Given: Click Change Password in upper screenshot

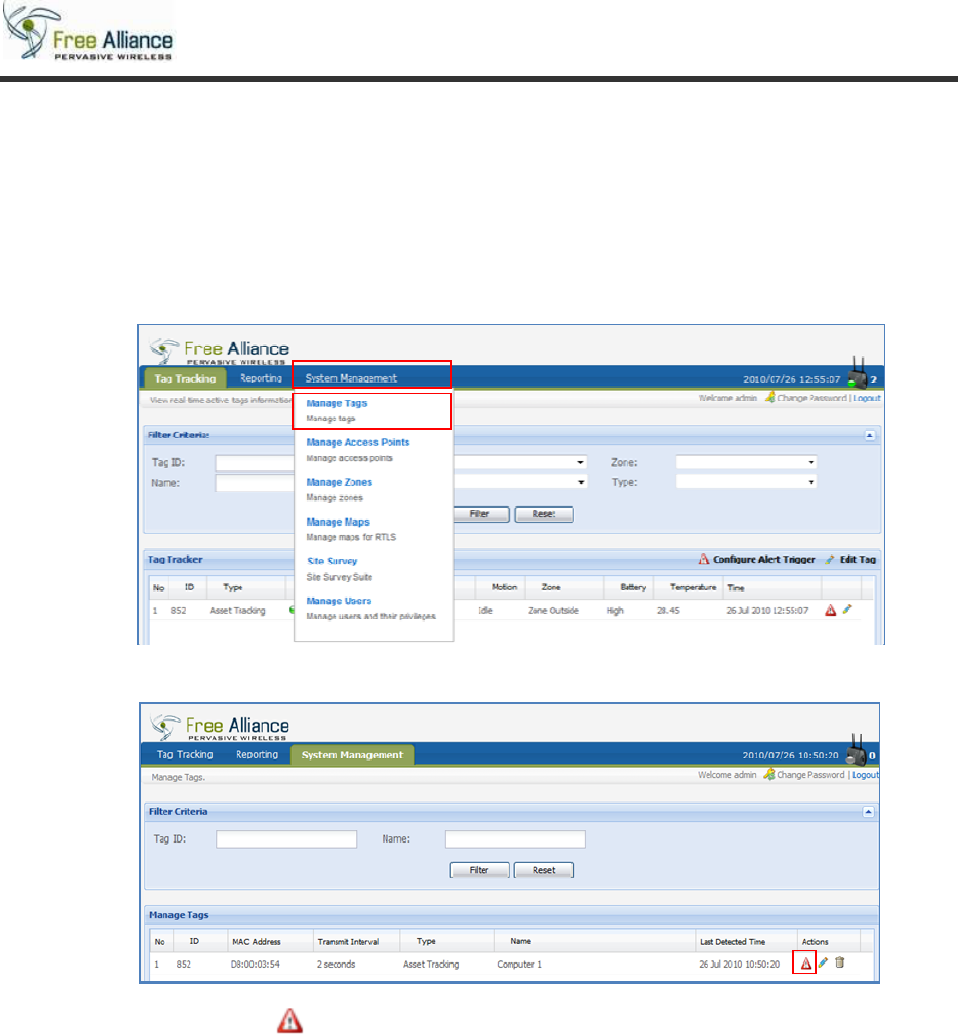Looking at the screenshot, I should (811, 398).
